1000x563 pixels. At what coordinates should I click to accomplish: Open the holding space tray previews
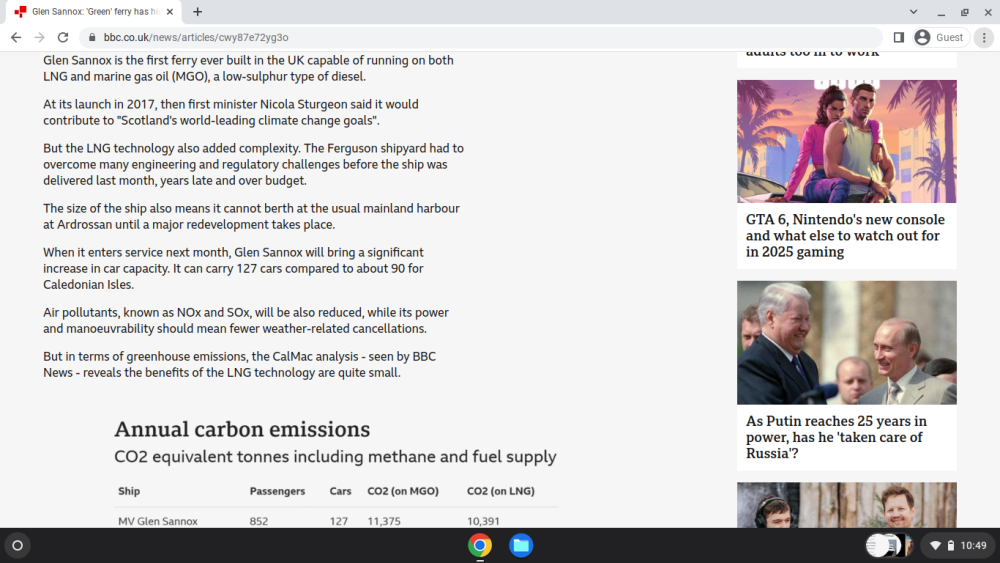coord(890,546)
